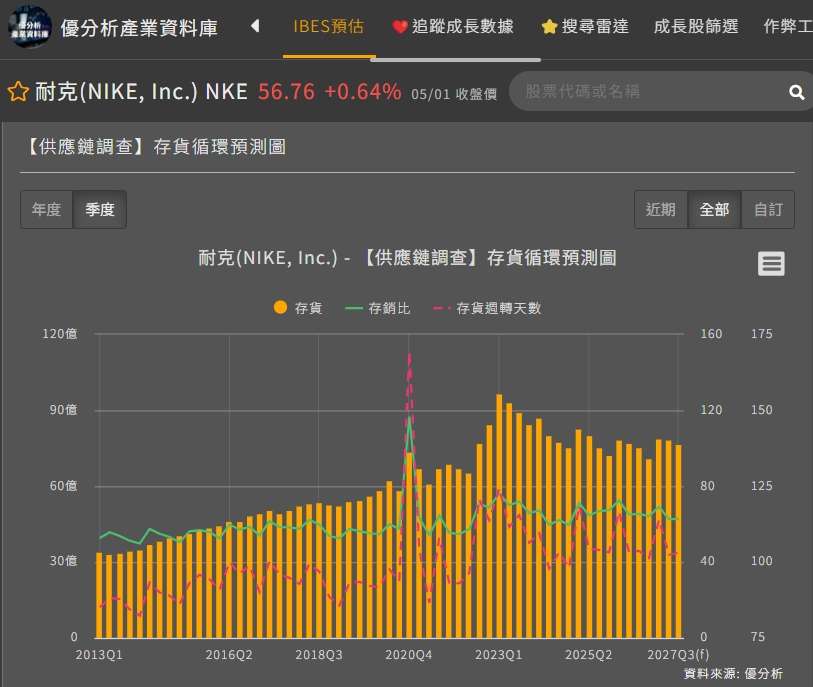
Task: Click the 120億 y-axis label
Action: [60, 334]
